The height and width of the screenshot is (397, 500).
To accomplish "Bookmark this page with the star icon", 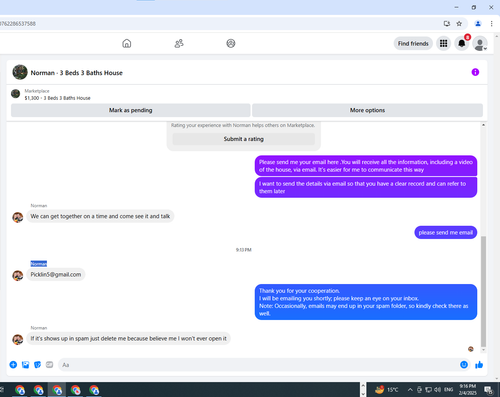I will (x=459, y=24).
